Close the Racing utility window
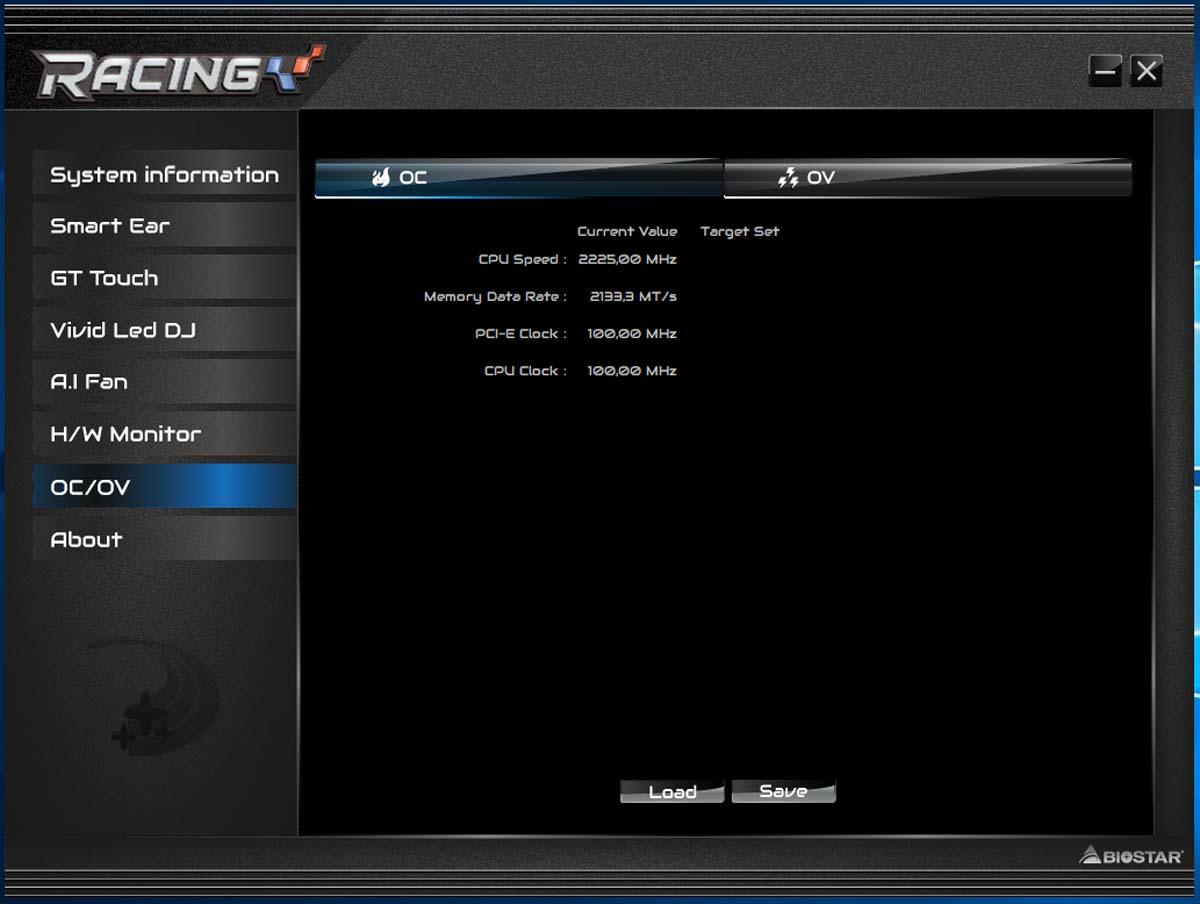Image resolution: width=1200 pixels, height=904 pixels. pos(1146,71)
